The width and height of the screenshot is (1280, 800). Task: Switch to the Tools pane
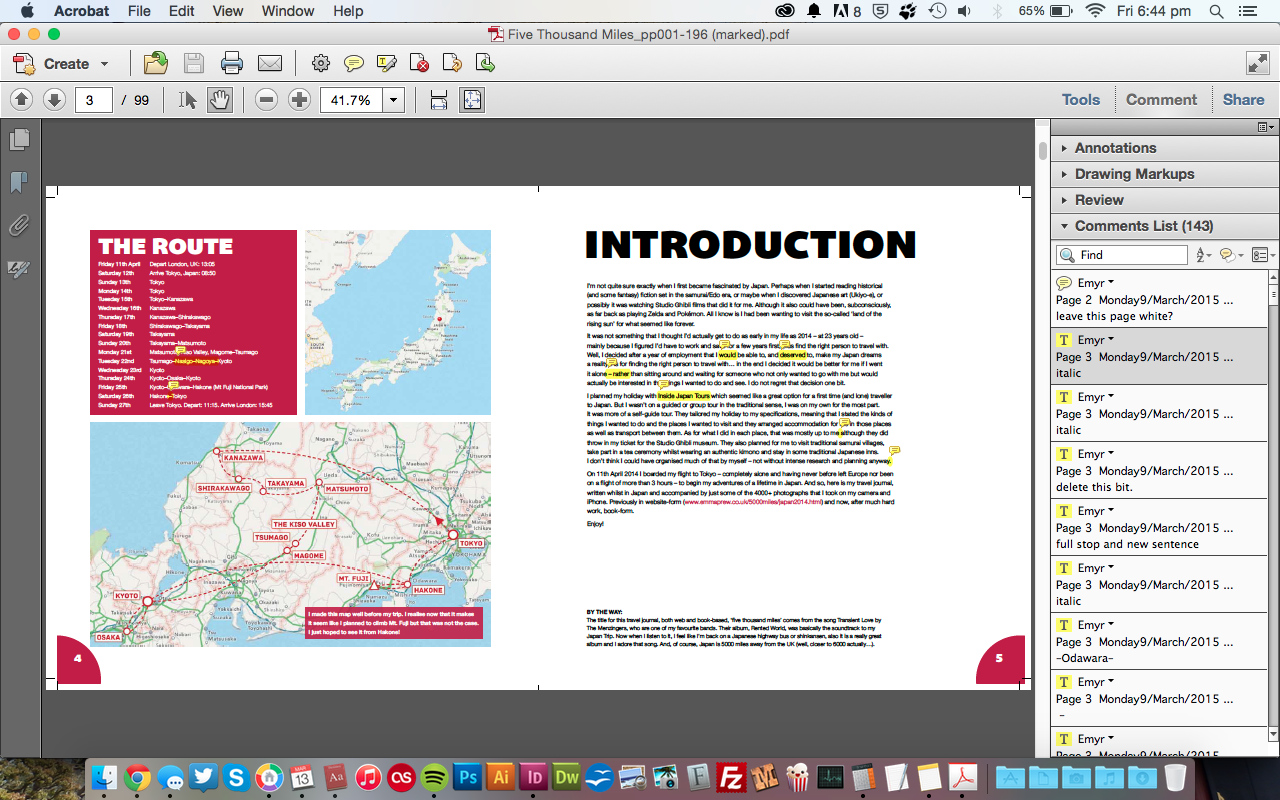(x=1080, y=100)
